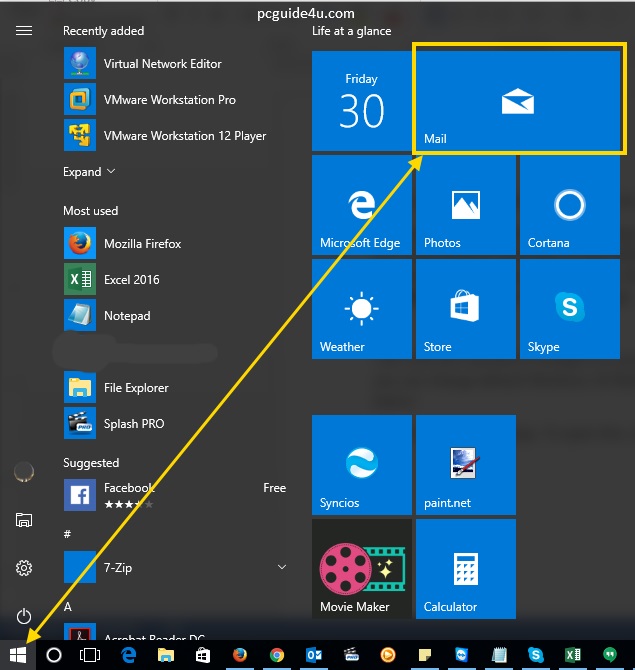
Task: Open the Photos tile
Action: click(x=465, y=204)
